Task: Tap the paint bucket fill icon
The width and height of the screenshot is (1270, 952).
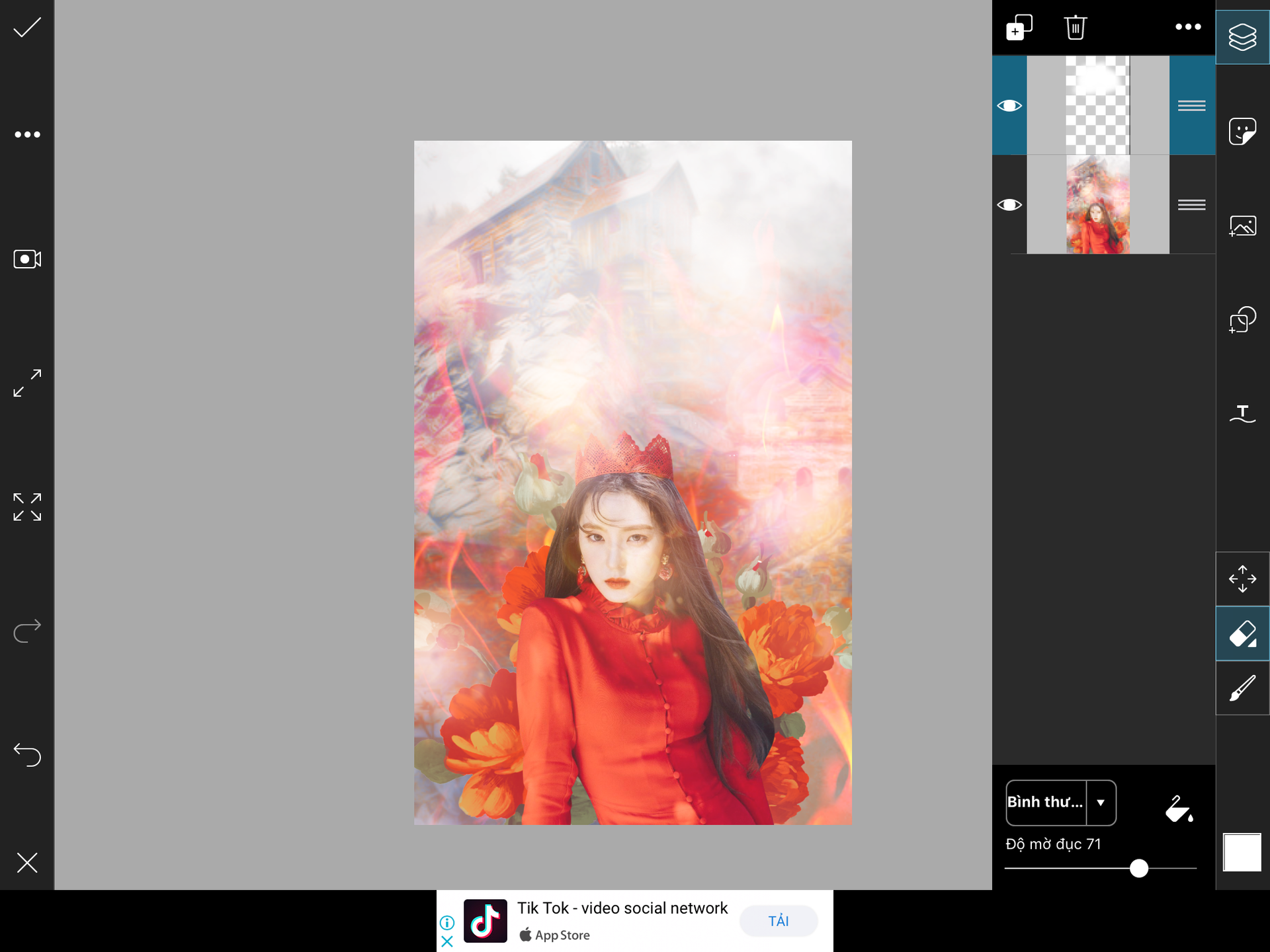Action: coord(1179,809)
